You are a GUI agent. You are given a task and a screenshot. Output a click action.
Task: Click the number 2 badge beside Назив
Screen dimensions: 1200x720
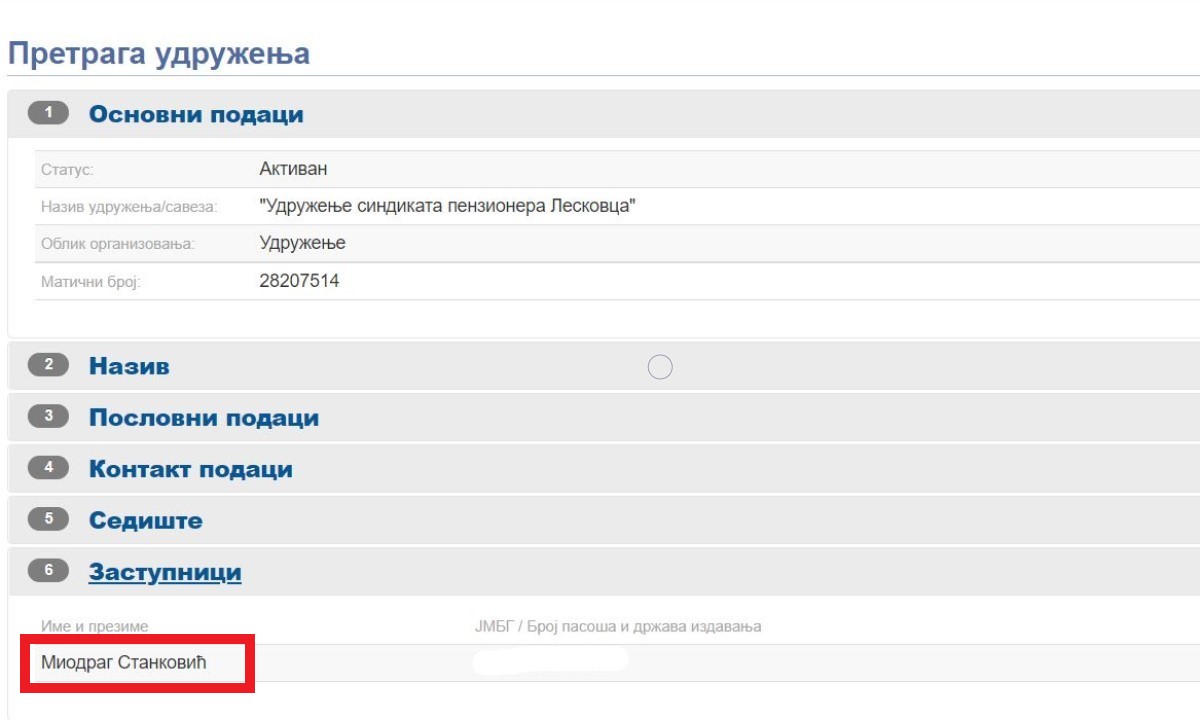48,366
